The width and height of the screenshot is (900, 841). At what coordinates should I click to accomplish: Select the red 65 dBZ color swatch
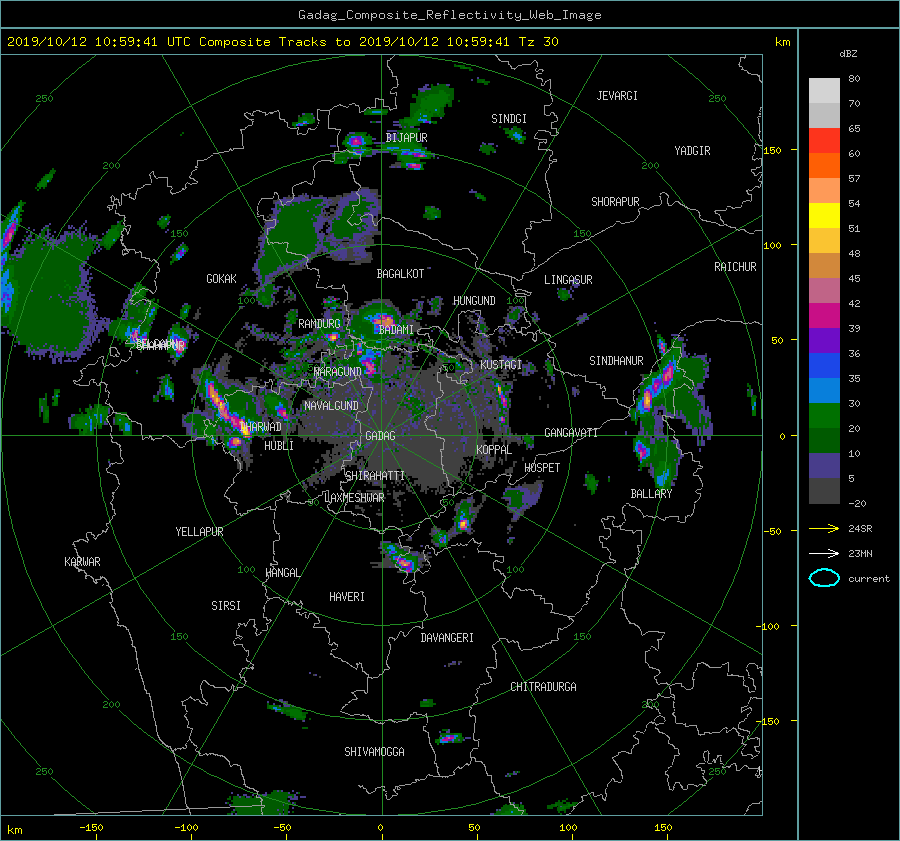pos(824,140)
